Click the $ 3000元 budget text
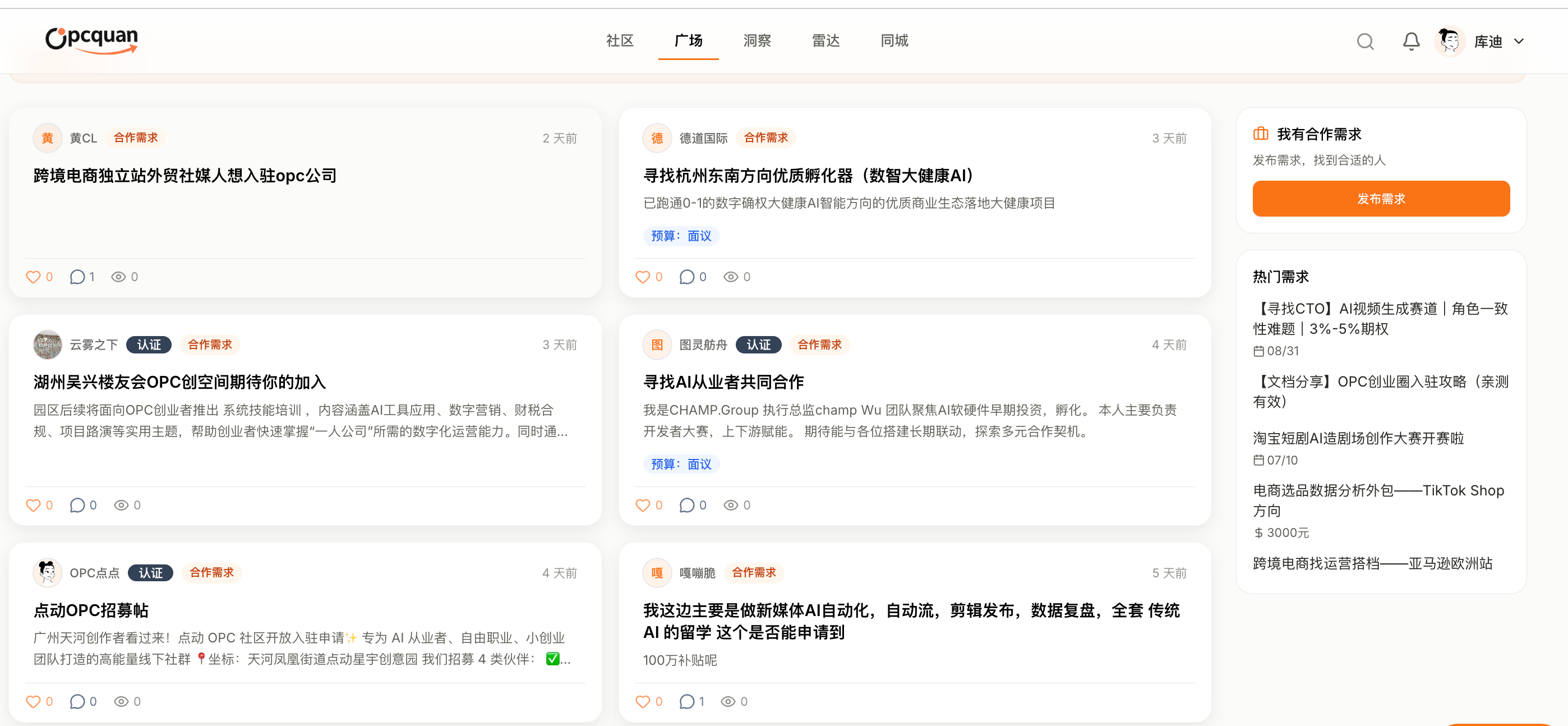Image resolution: width=1568 pixels, height=726 pixels. (1281, 533)
